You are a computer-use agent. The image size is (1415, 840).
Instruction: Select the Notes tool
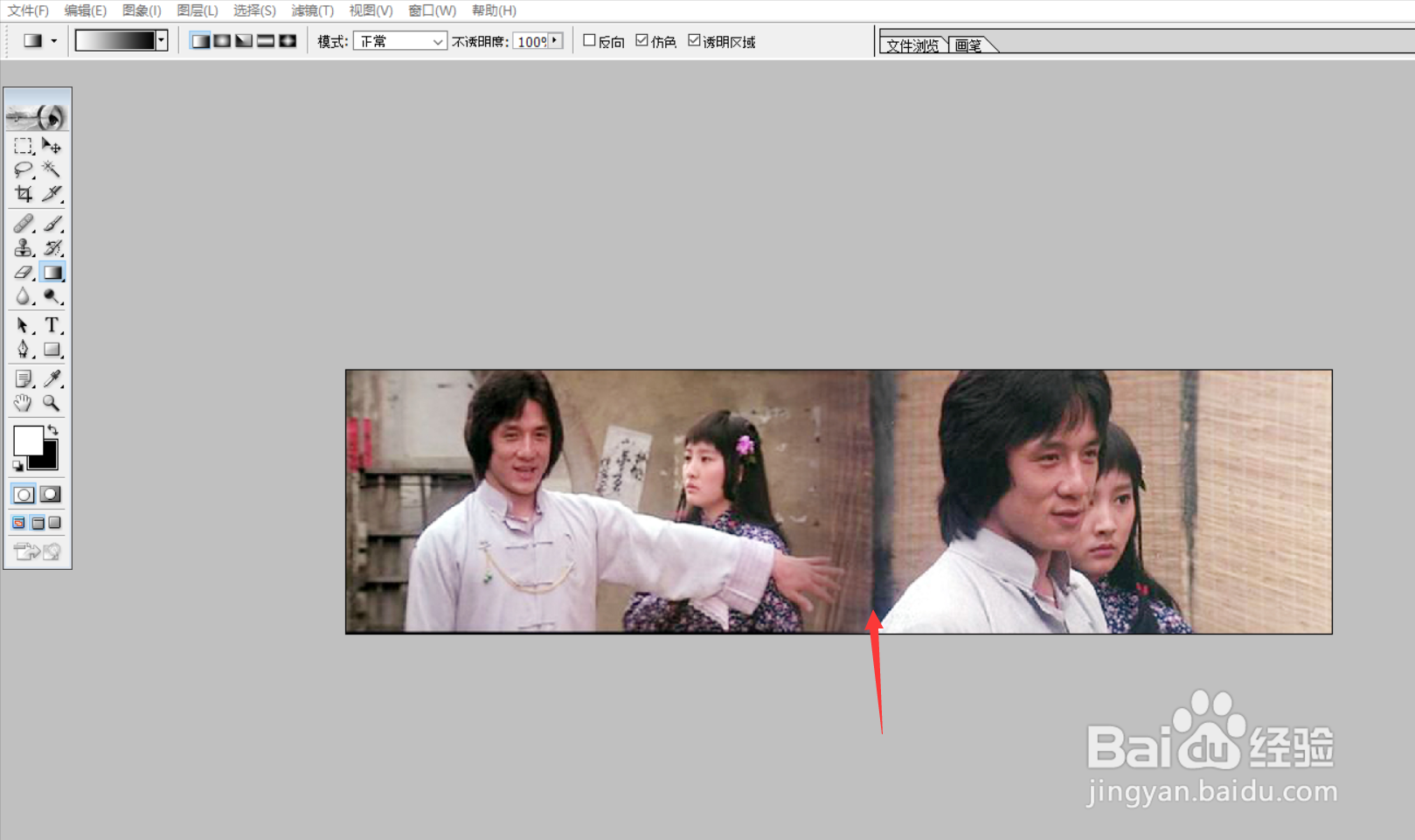pos(24,378)
